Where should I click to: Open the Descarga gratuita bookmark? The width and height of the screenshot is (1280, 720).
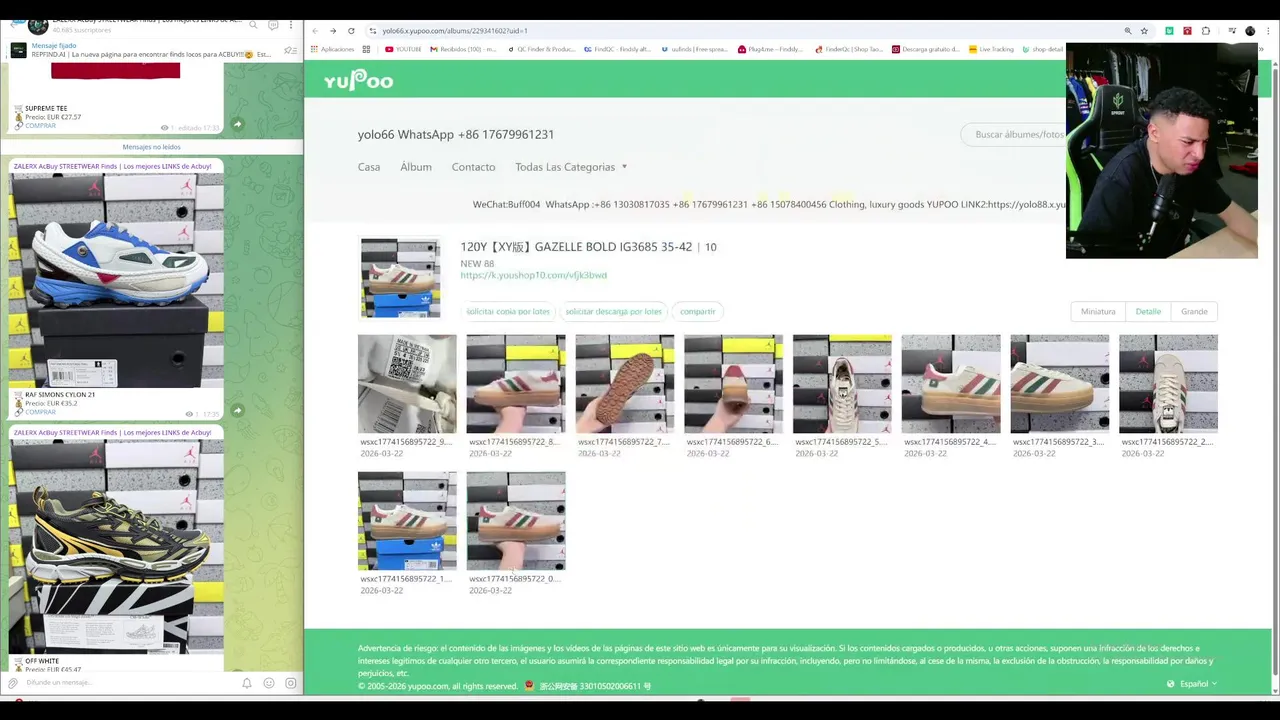pos(925,49)
